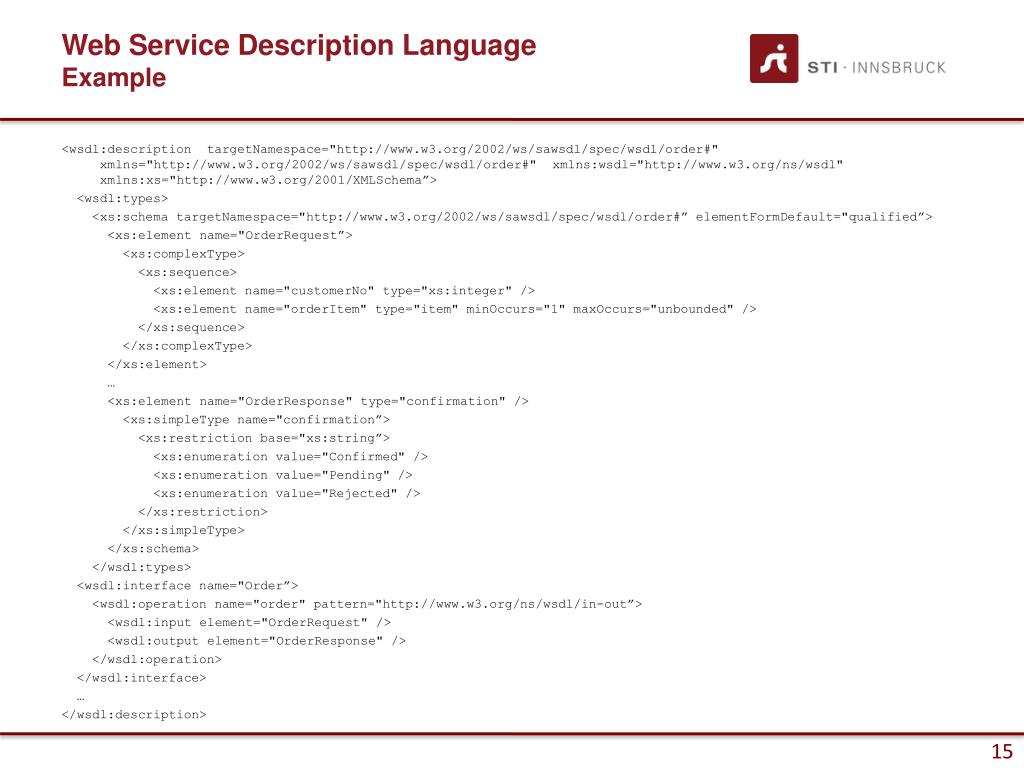Click the closing </xs:schema> tag
The height and width of the screenshot is (768, 1024).
coord(153,549)
